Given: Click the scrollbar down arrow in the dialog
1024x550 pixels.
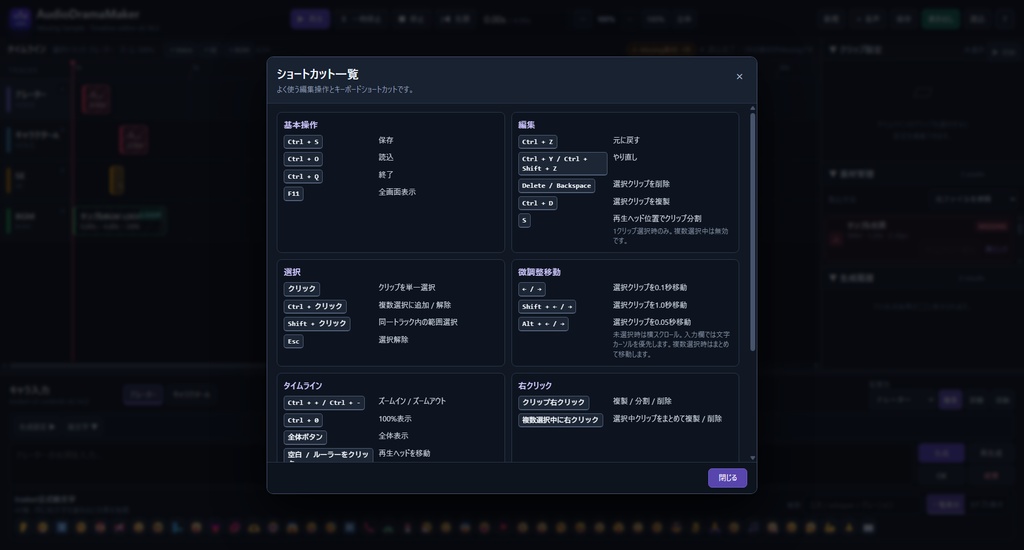Looking at the screenshot, I should 752,458.
